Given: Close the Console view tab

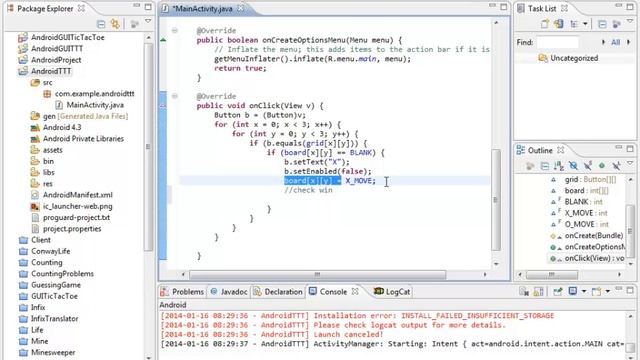Looking at the screenshot, I should coord(355,292).
